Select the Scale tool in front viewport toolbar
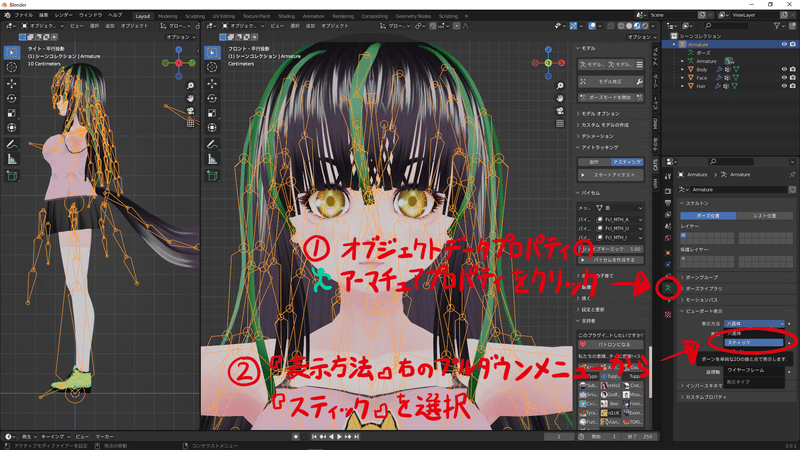 coord(212,113)
